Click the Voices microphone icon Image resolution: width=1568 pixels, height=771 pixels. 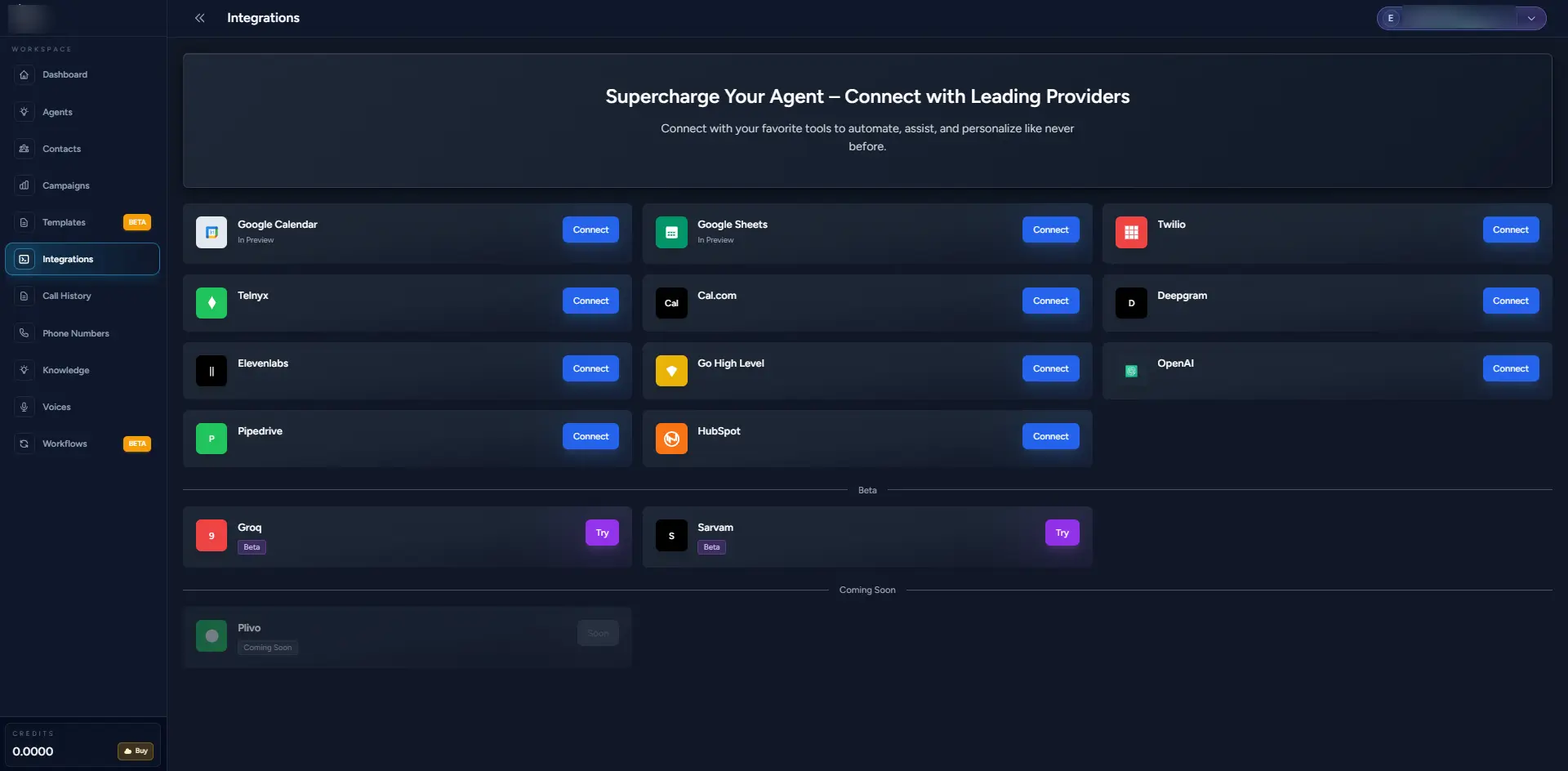click(24, 407)
